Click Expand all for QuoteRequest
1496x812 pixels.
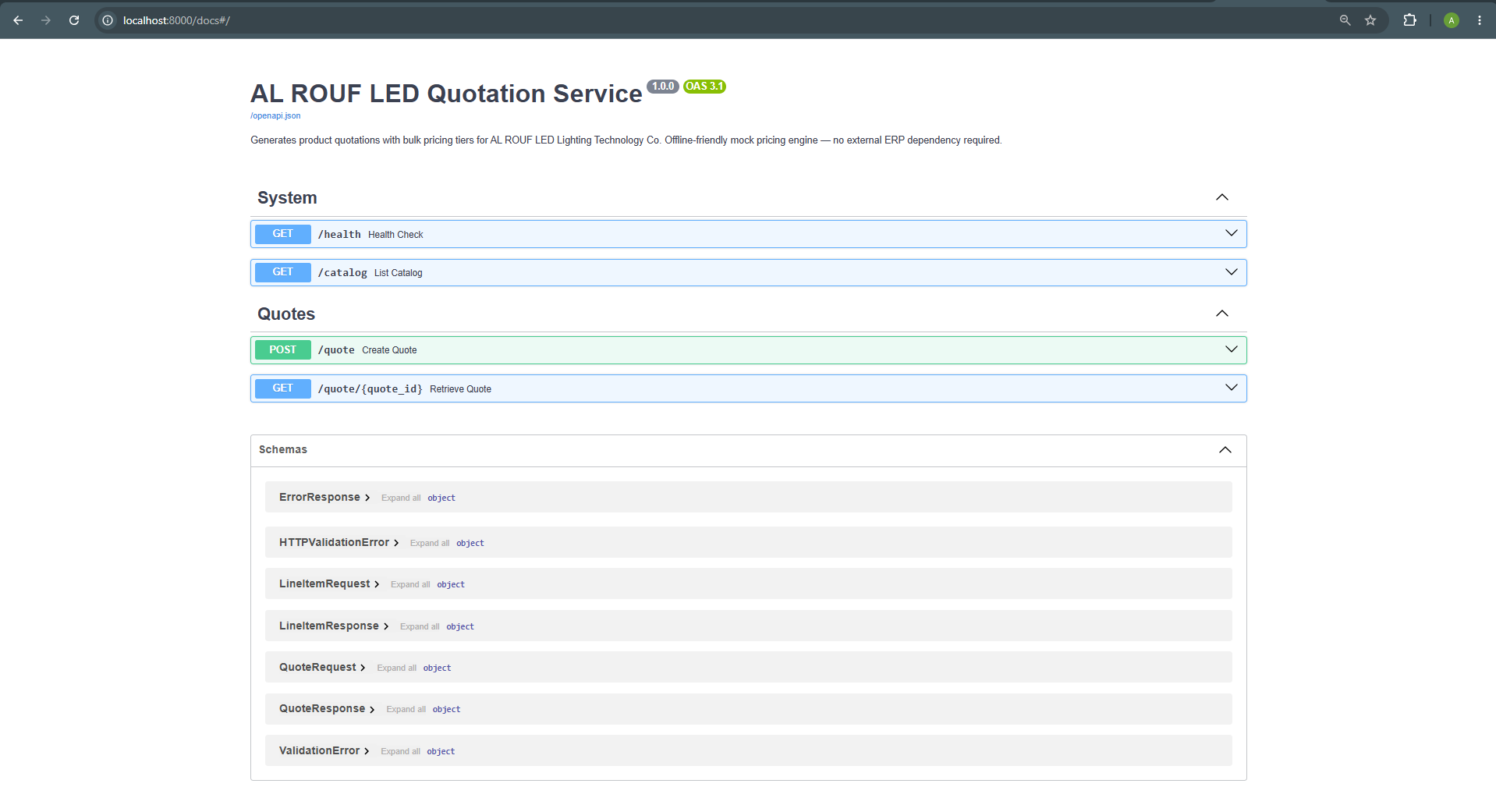(397, 668)
